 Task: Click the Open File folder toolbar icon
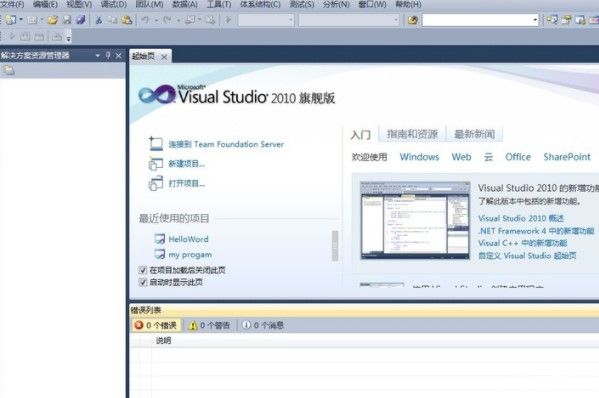coord(53,20)
